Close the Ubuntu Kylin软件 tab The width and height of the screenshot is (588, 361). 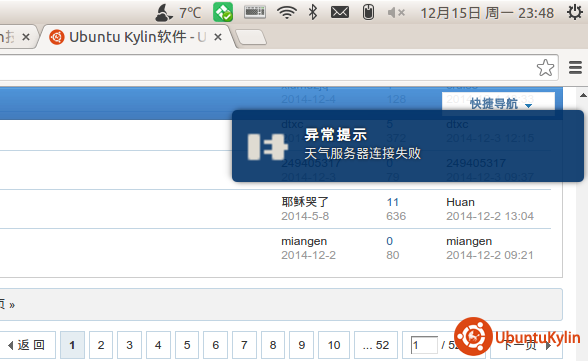(x=218, y=37)
